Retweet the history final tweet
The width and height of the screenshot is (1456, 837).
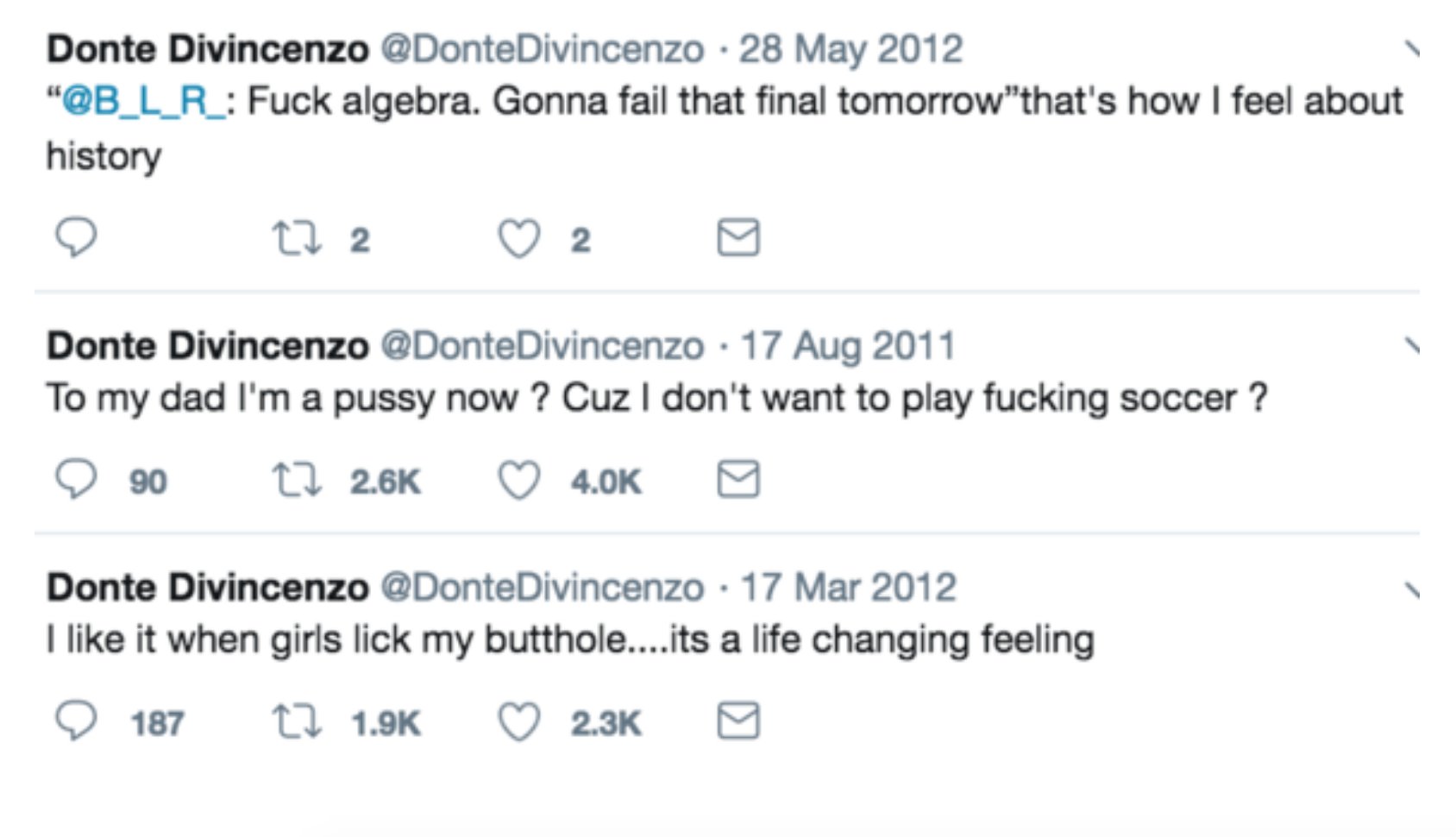click(x=297, y=236)
